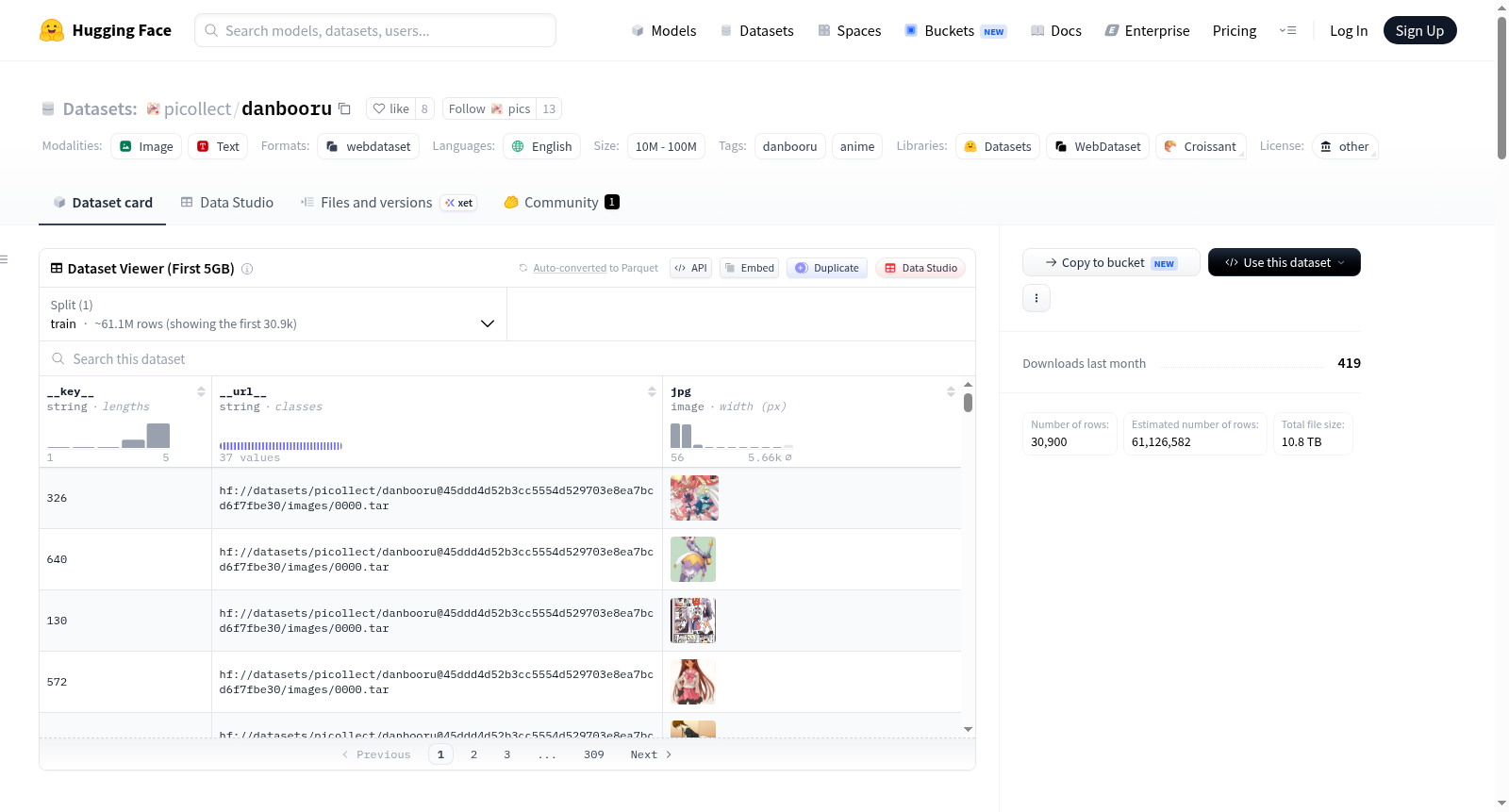The height and width of the screenshot is (812, 1509).
Task: Open the Spaces page
Action: 849,30
